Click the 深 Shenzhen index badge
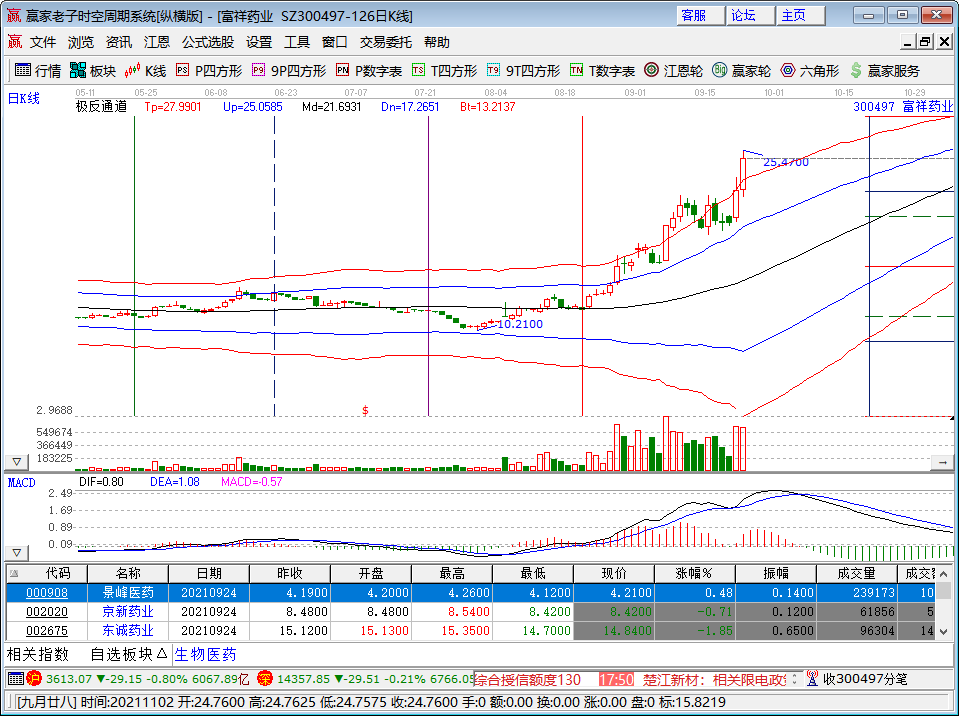 click(x=265, y=679)
